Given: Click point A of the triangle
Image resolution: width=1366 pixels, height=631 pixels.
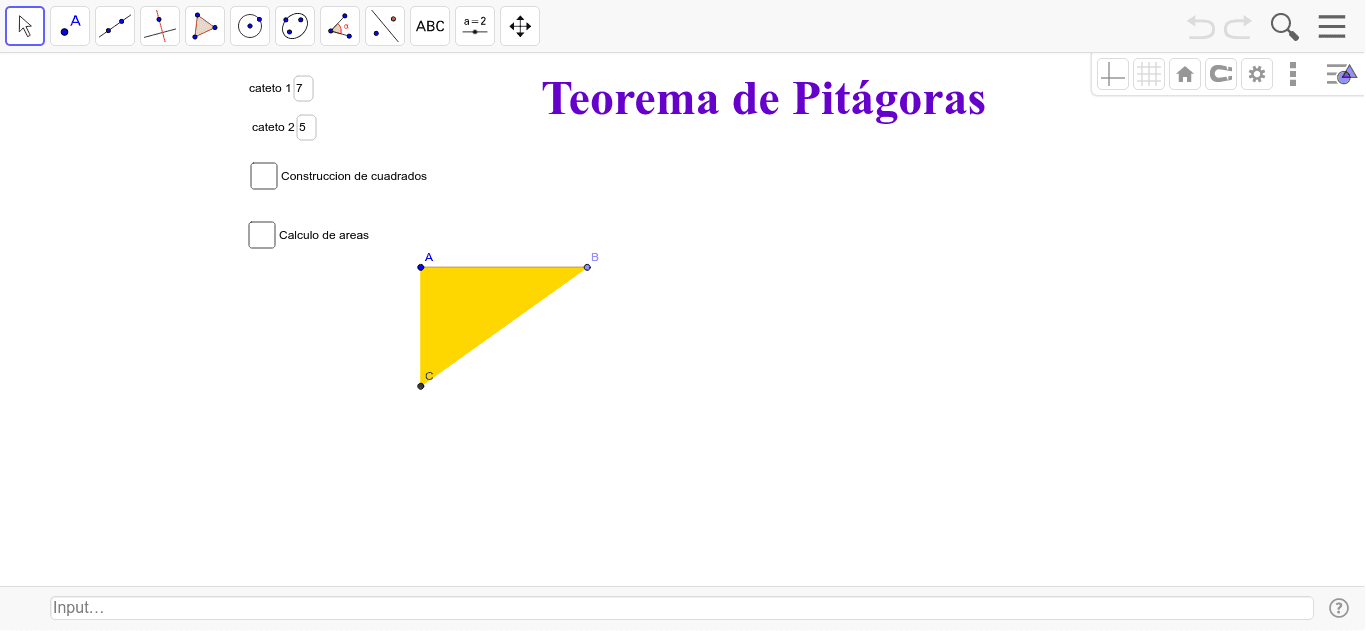Looking at the screenshot, I should point(421,267).
